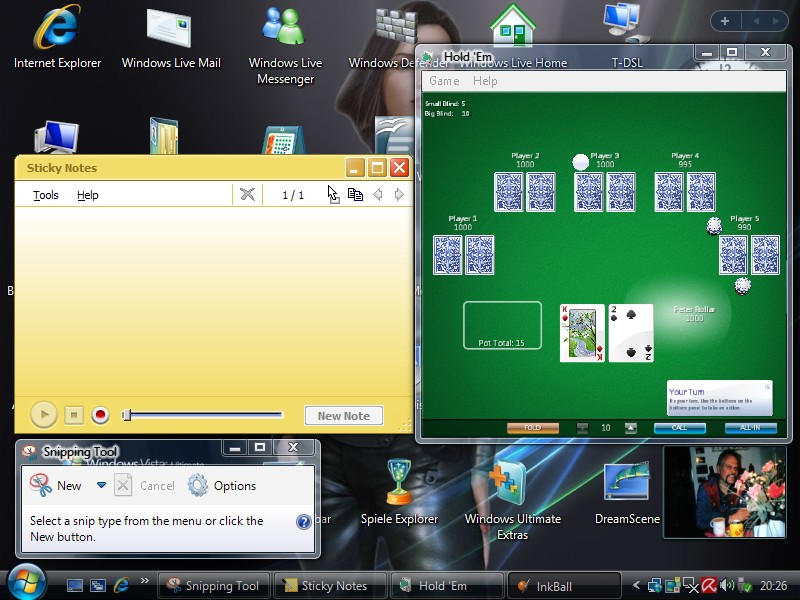Fold the hand in Hold 'Em

pos(533,428)
